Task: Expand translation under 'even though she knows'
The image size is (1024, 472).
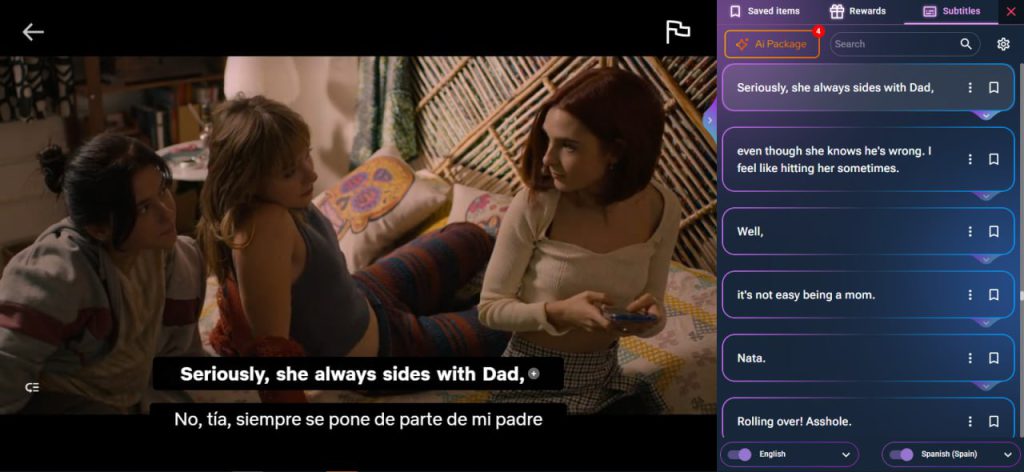Action: [x=986, y=196]
